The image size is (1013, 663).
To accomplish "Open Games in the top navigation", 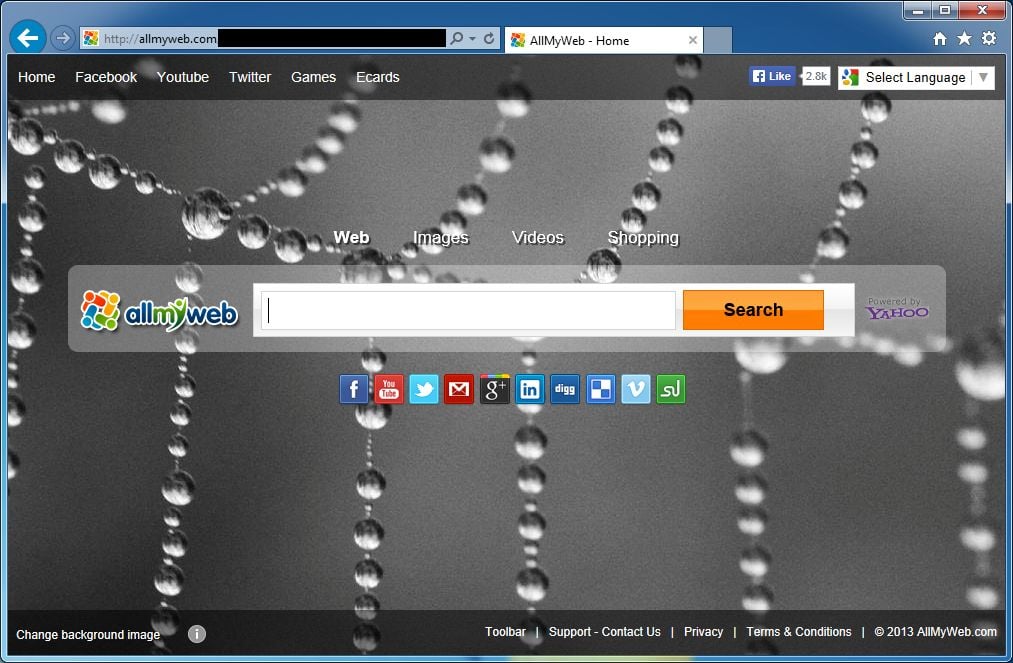I will (313, 77).
